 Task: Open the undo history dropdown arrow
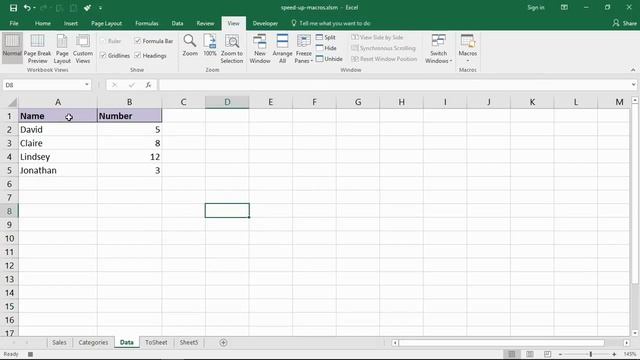[34, 8]
